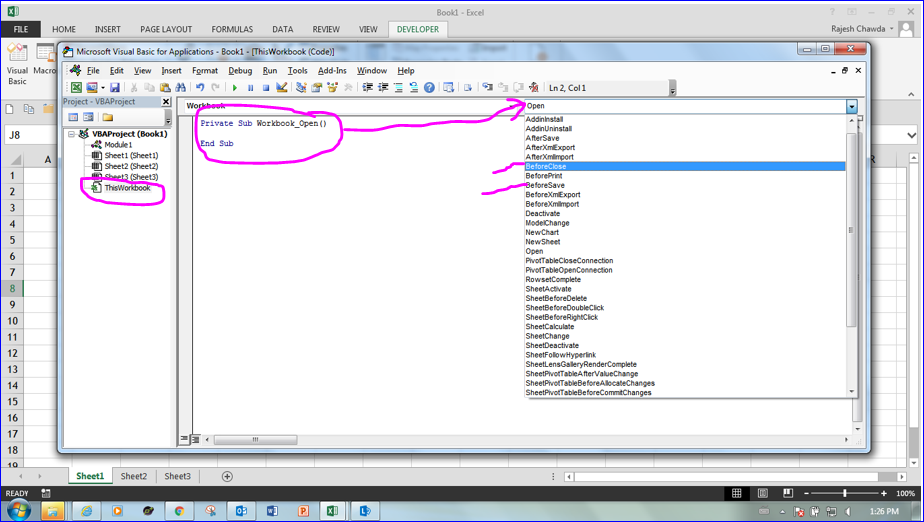924x522 pixels.
Task: Click Toggle Folders icon in Project pane
Action: [107, 117]
